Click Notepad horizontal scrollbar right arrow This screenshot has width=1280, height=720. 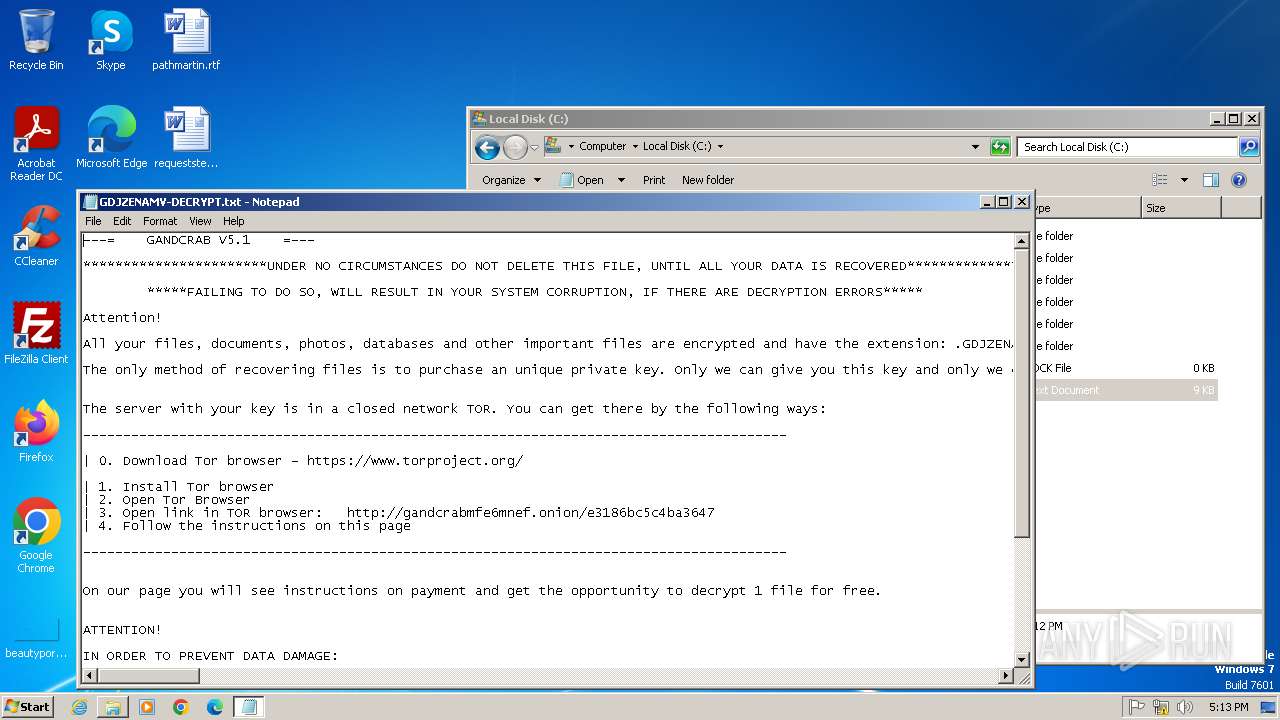(1006, 676)
